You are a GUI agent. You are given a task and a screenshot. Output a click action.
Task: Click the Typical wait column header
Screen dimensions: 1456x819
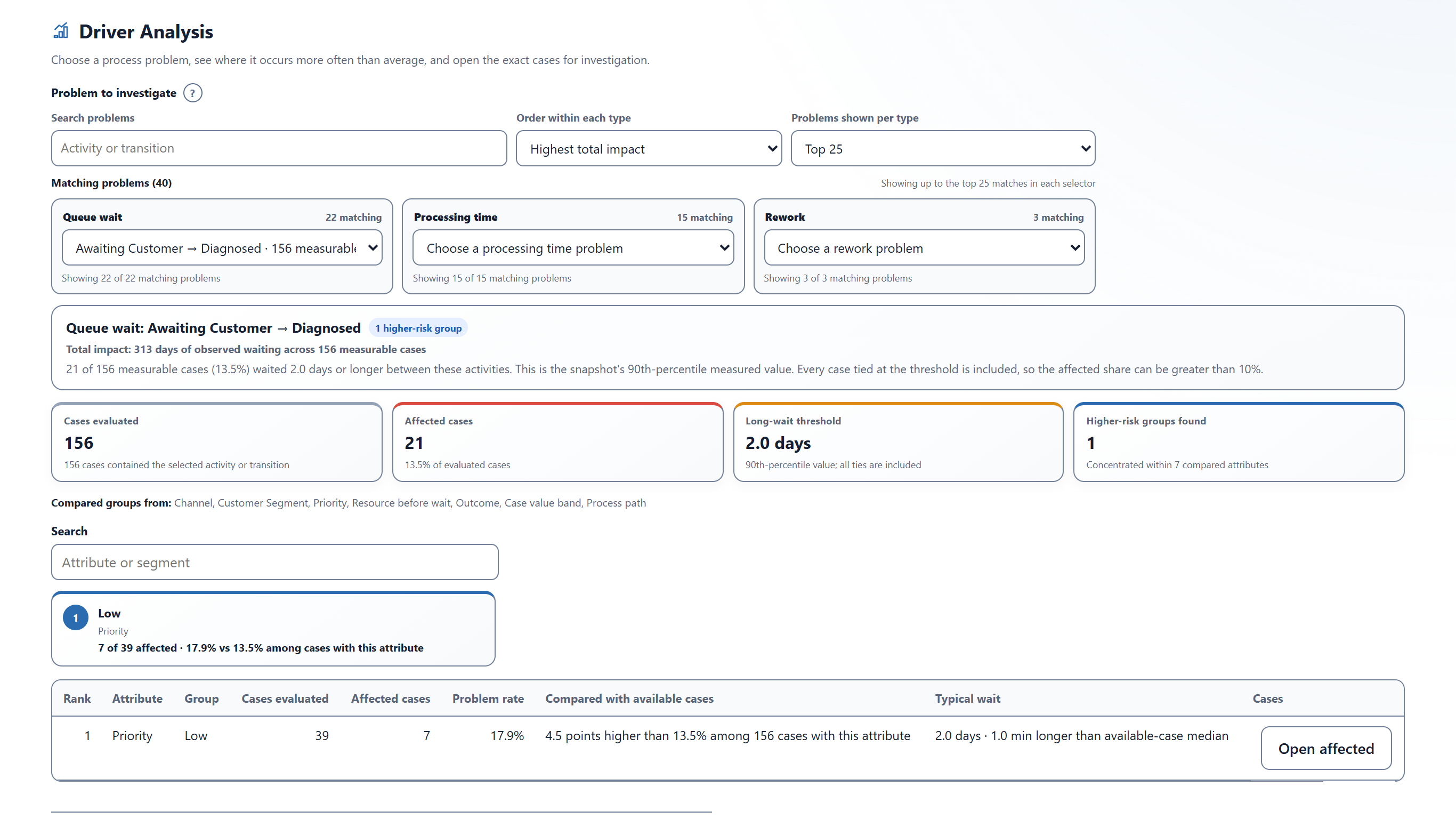[x=967, y=698]
